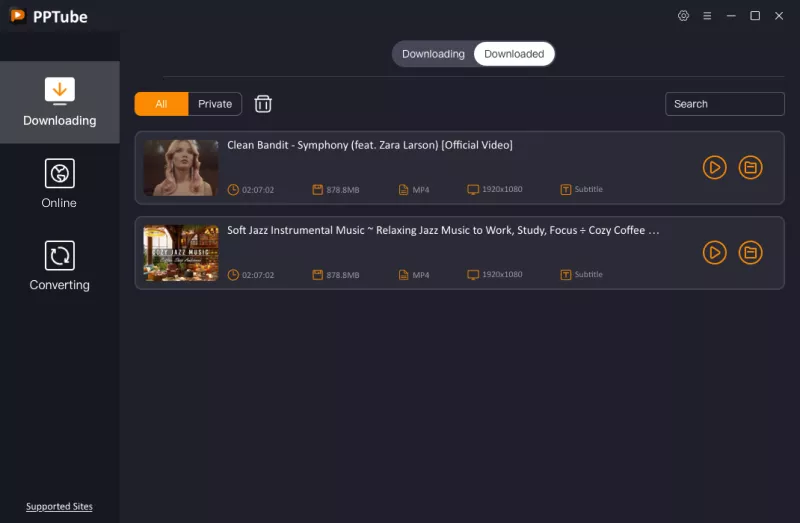Open file location of Soft Jazz video

[750, 253]
